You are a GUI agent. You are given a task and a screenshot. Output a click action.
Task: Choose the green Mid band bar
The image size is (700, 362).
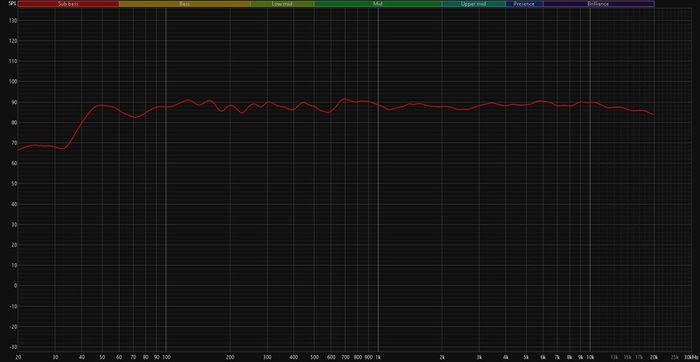[378, 4]
